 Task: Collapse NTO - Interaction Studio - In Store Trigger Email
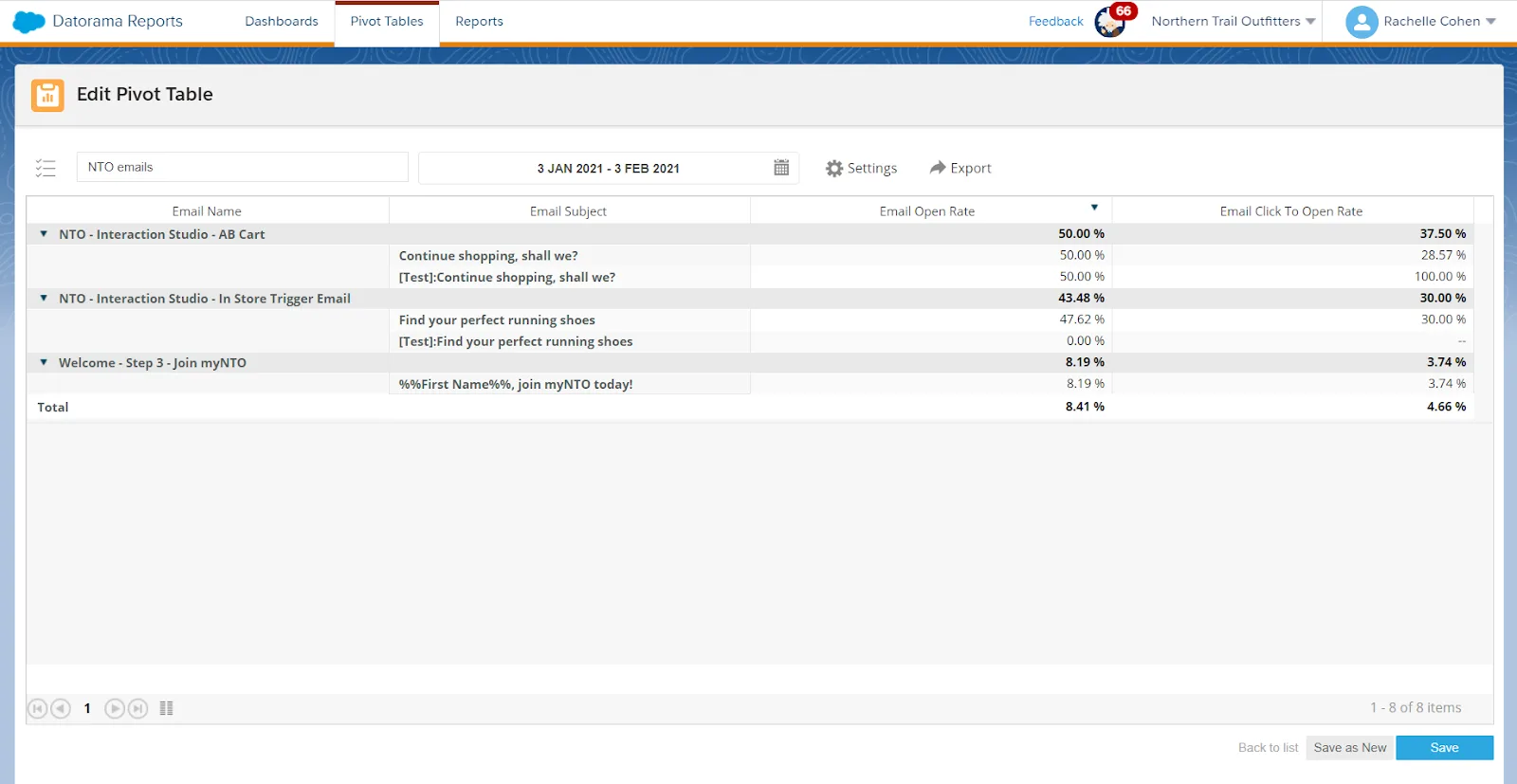point(44,298)
